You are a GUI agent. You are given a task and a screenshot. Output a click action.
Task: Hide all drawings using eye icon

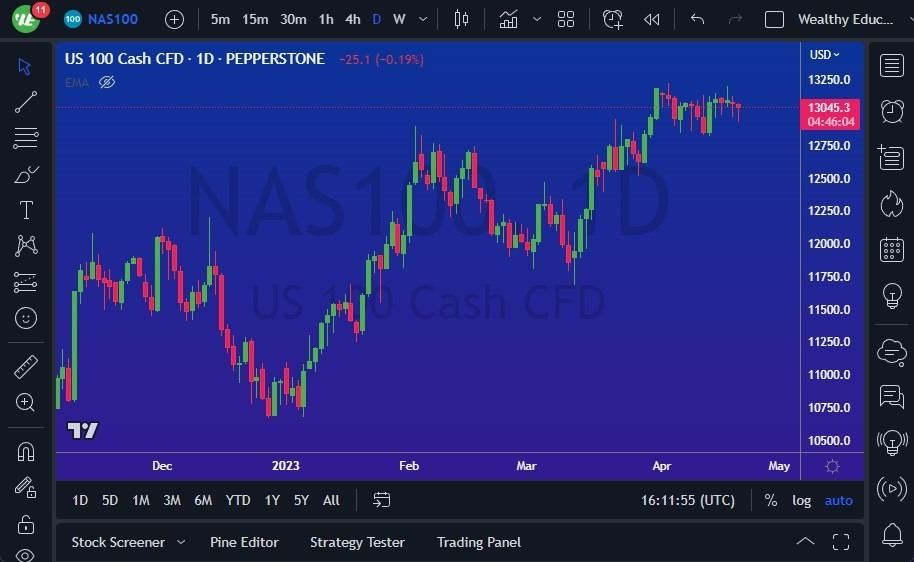click(x=26, y=555)
